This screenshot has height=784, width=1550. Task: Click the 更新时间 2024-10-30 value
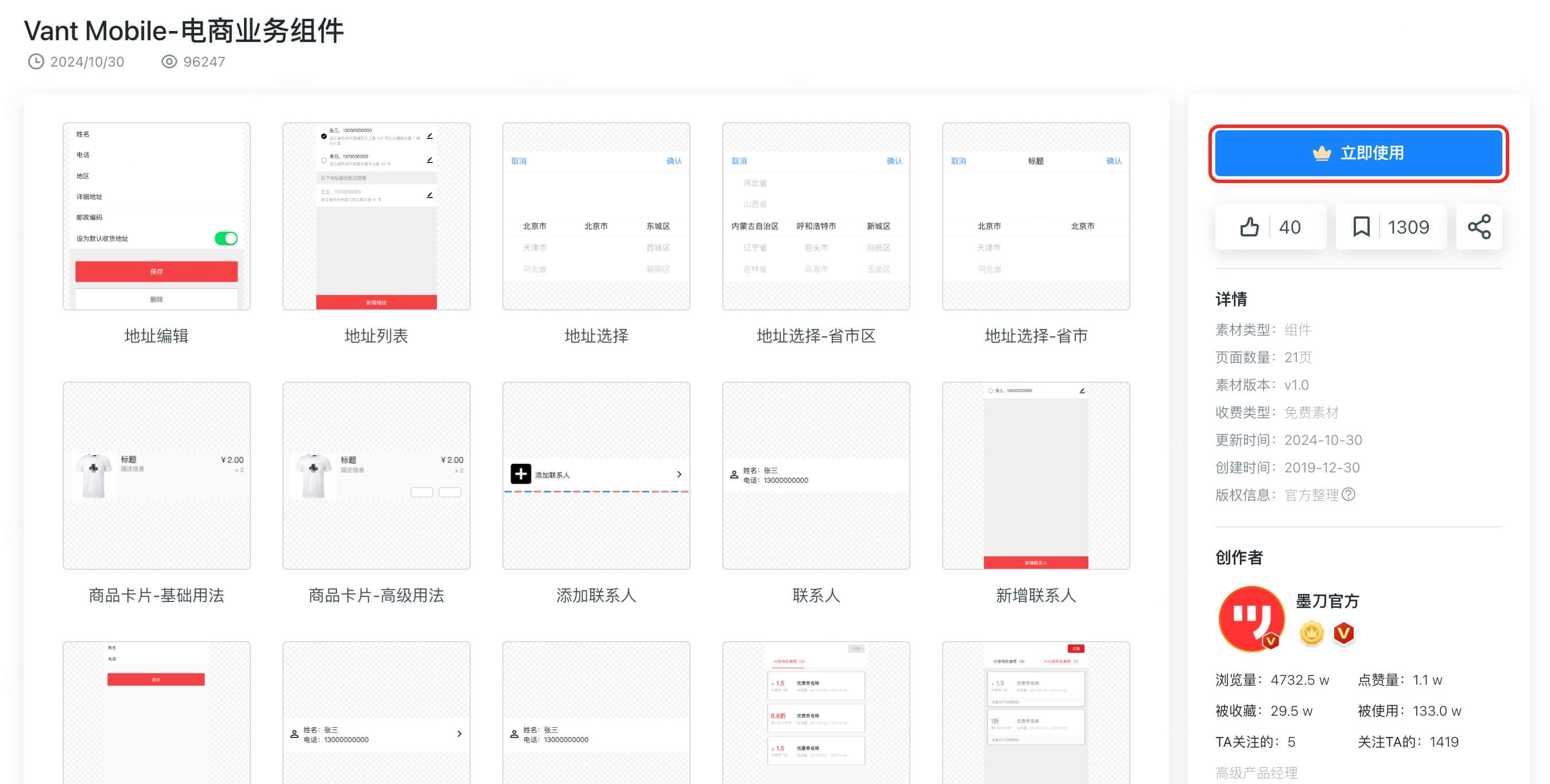click(x=1323, y=440)
